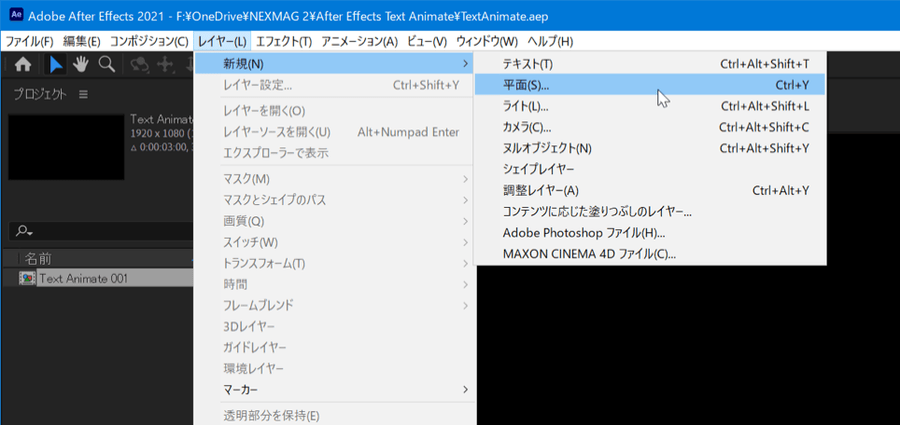Select 調整レイヤー(A) from the submenu
The height and width of the screenshot is (425, 900).
[x=650, y=190]
